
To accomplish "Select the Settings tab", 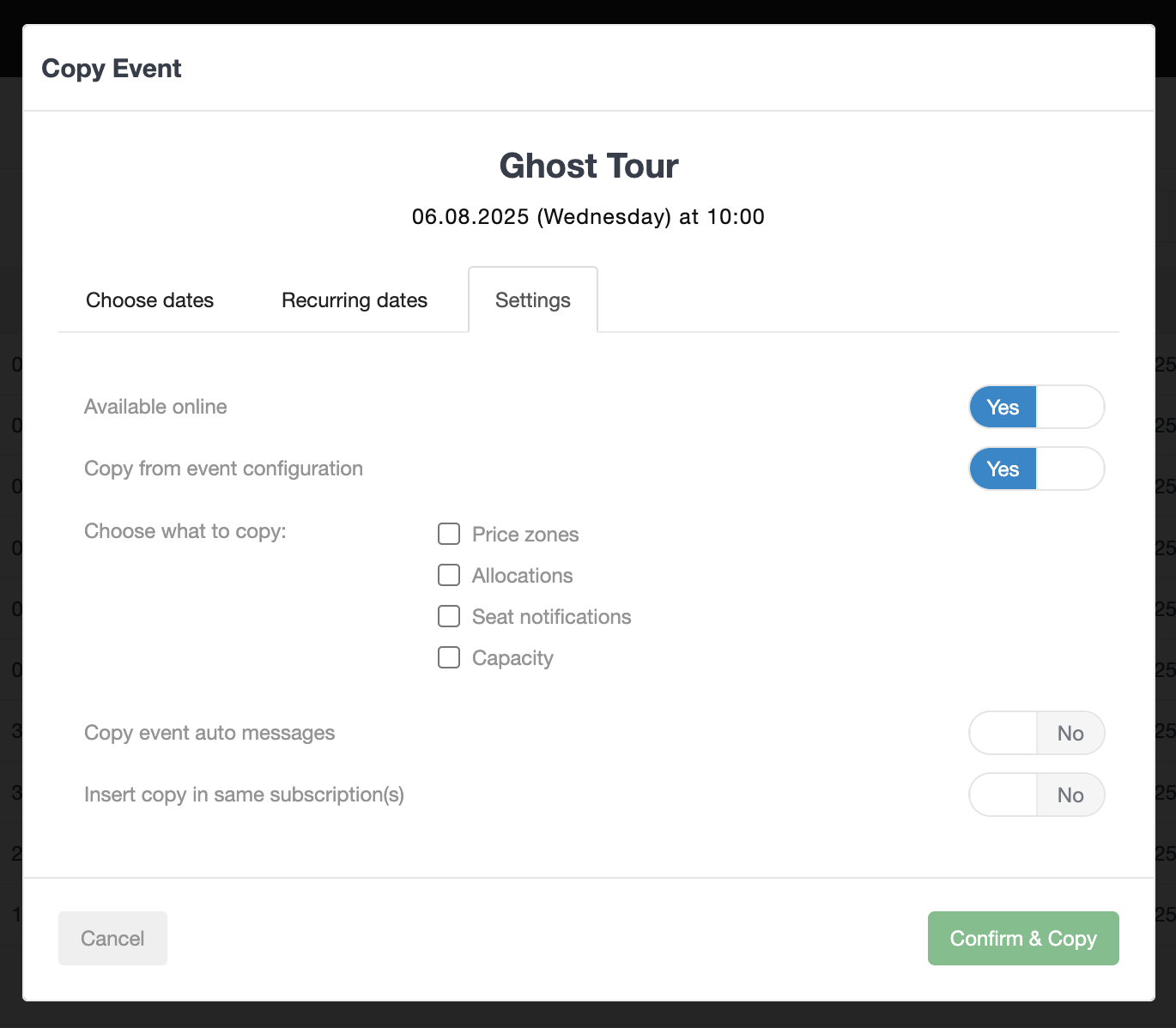I will (533, 300).
